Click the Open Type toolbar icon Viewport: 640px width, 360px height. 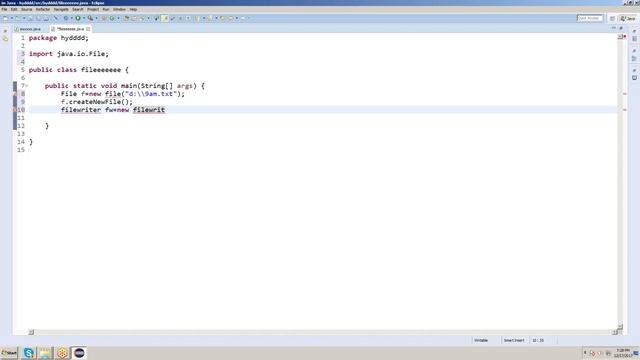[126, 18]
